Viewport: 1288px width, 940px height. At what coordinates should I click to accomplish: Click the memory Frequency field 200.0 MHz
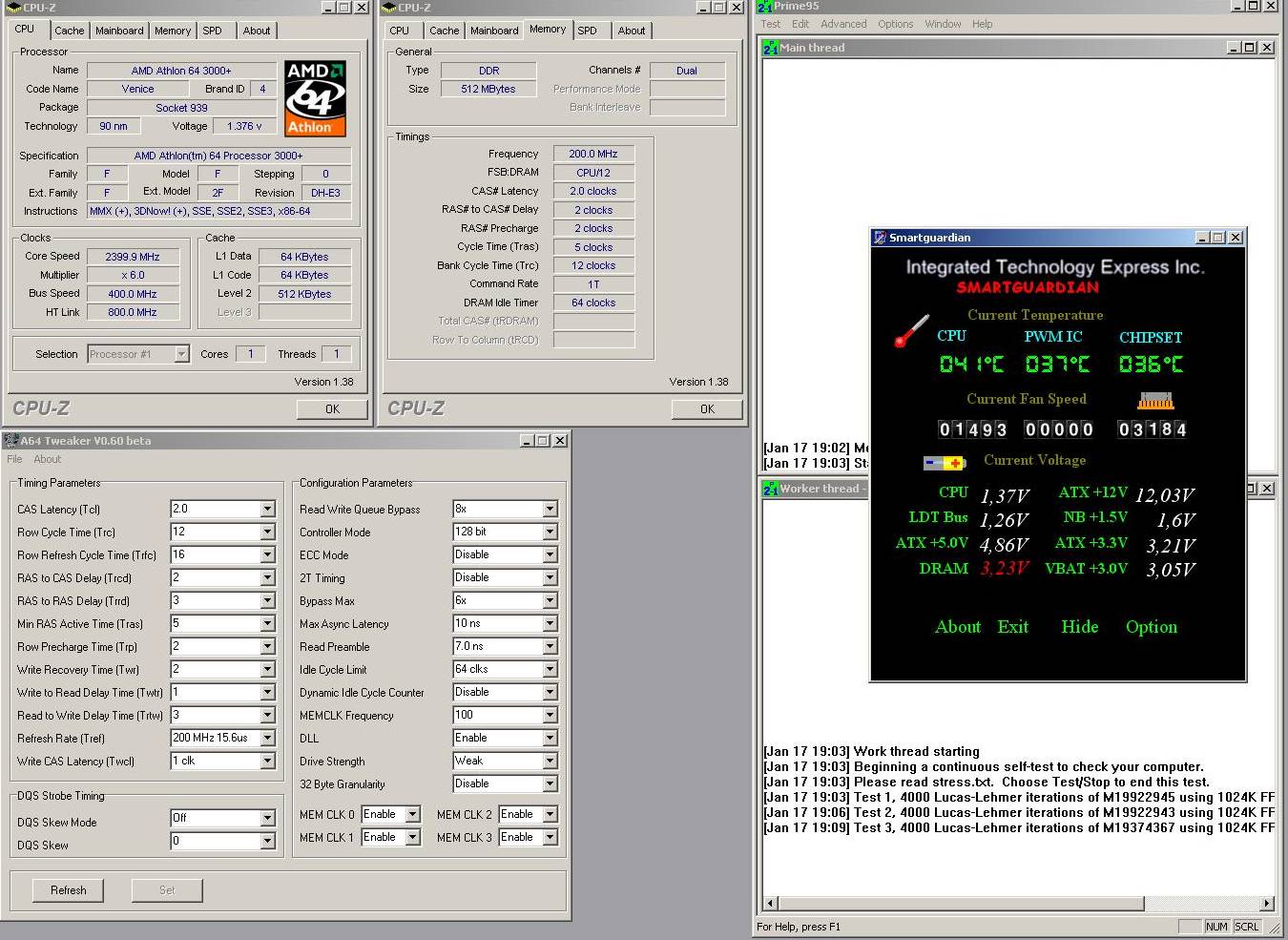(593, 154)
